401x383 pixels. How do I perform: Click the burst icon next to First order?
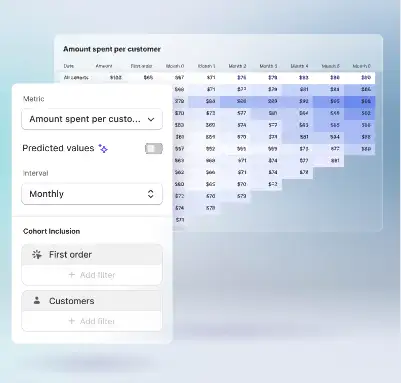[37, 255]
